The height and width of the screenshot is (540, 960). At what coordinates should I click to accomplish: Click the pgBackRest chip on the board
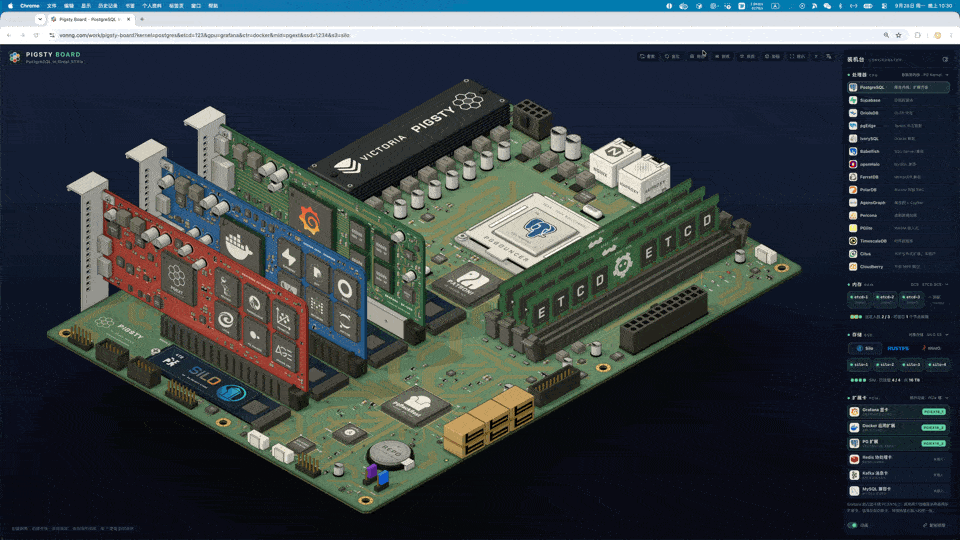point(416,405)
